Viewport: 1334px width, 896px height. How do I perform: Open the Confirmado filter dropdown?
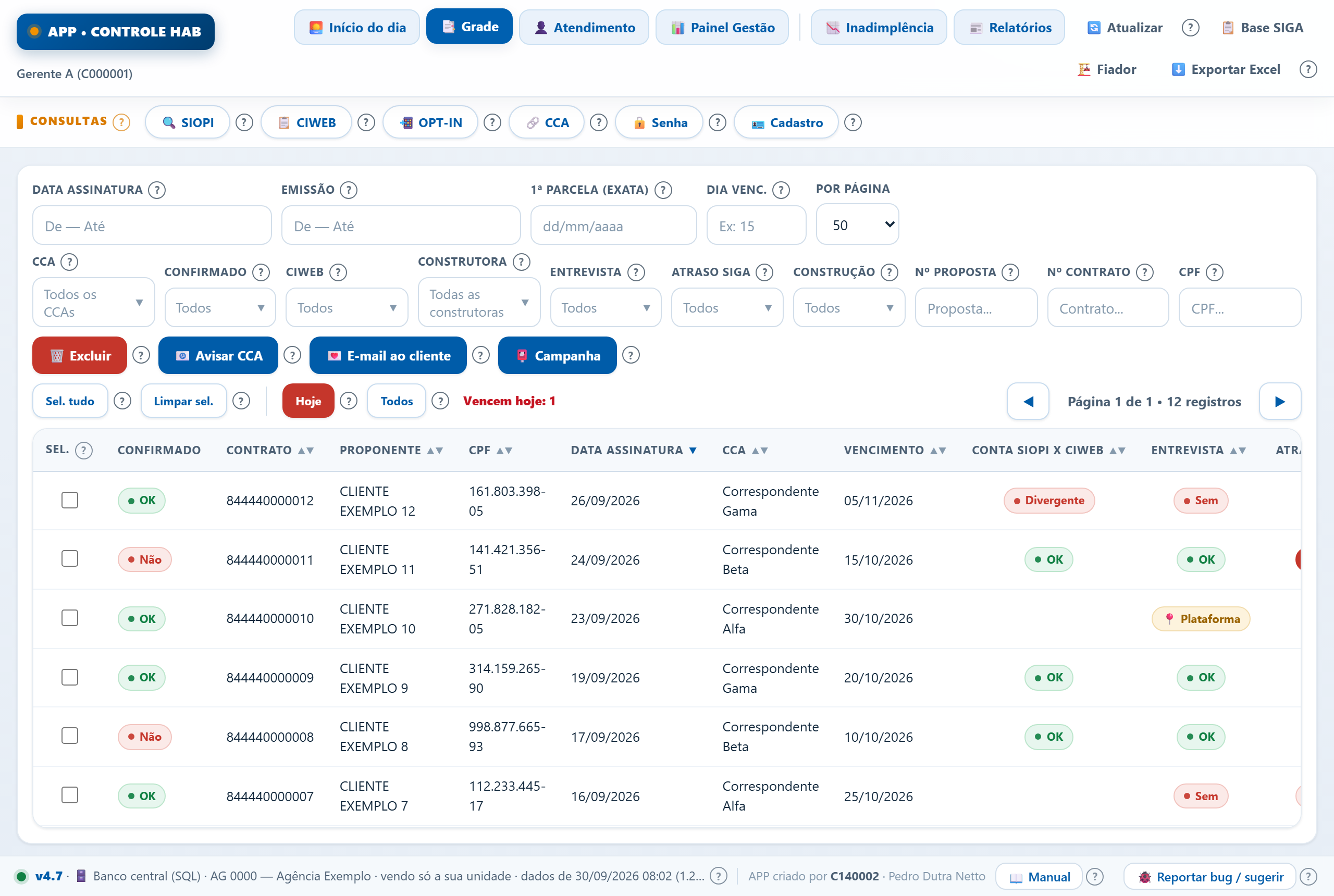click(x=220, y=307)
